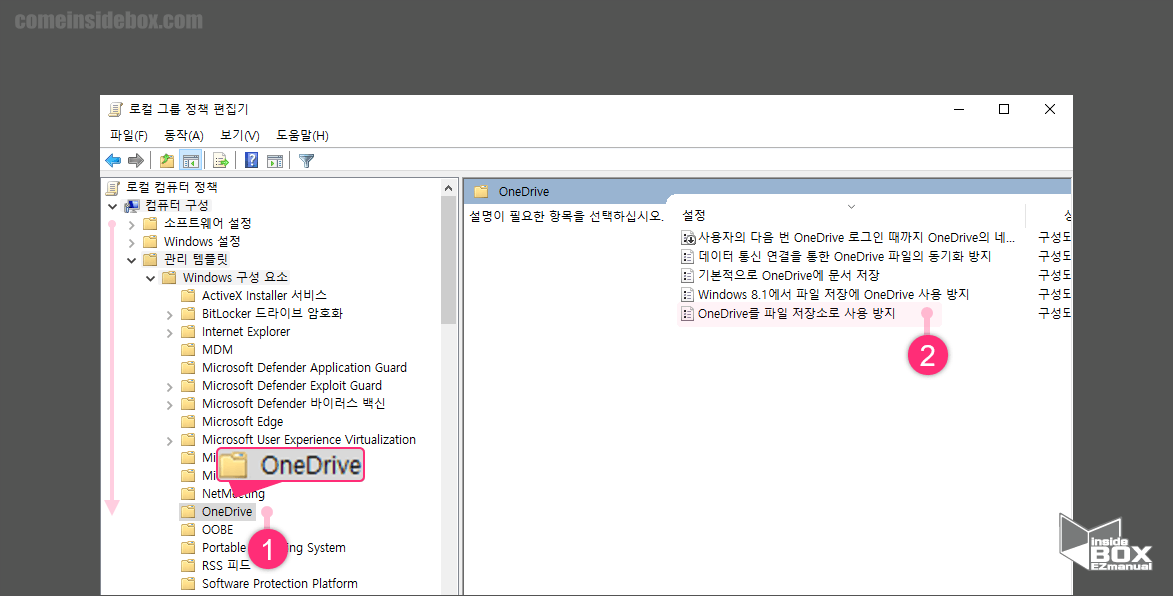Click the policy icon for Windows 8.1에서 파일 저장

pos(687,295)
